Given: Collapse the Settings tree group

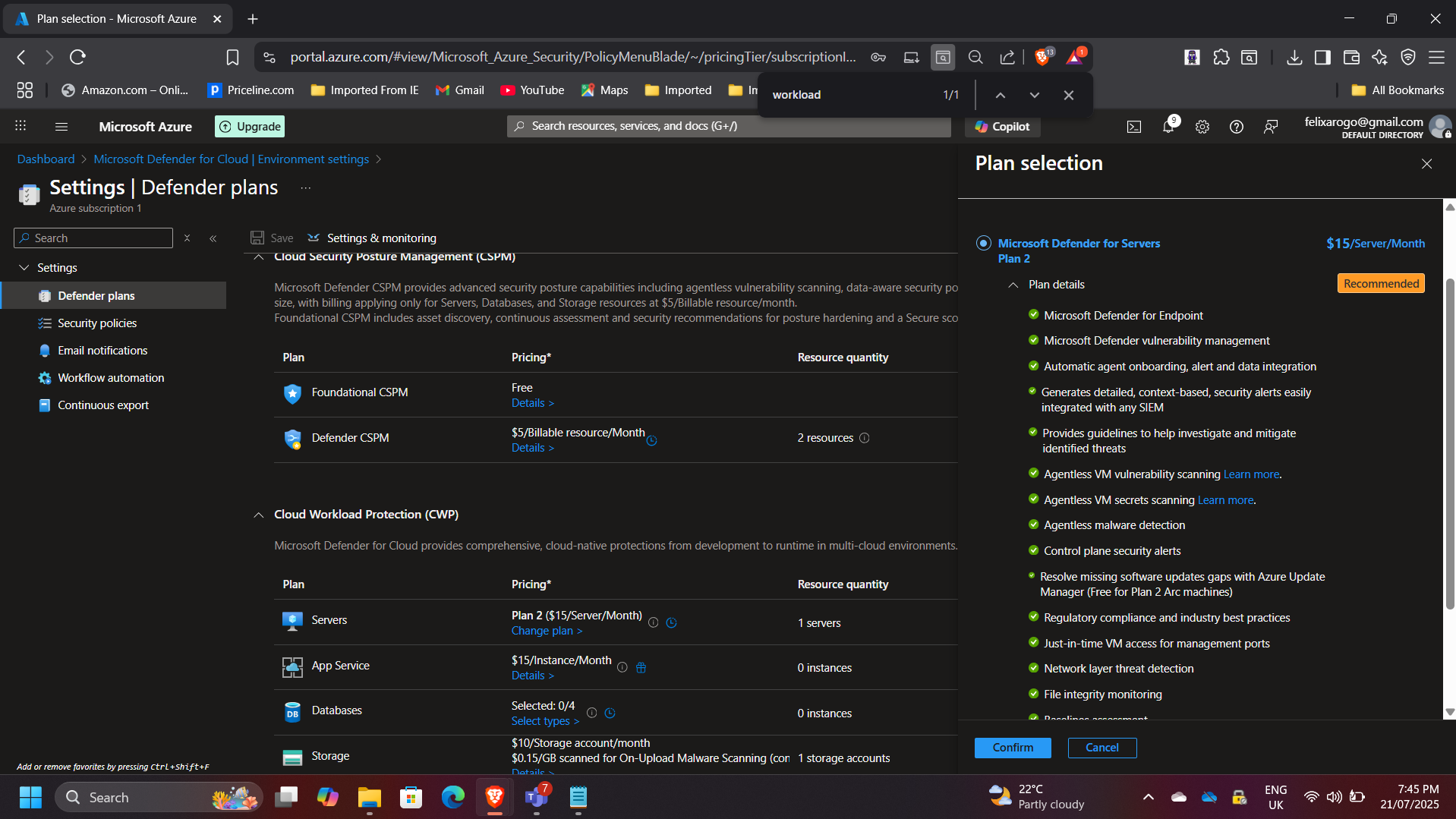Looking at the screenshot, I should tap(24, 268).
